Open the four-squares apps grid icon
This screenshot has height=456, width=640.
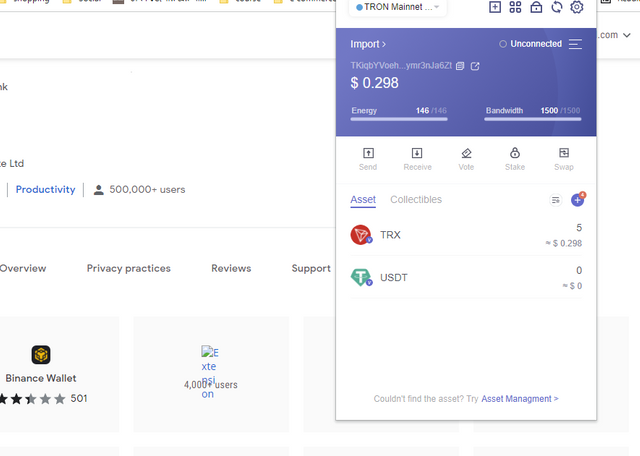[x=515, y=7]
